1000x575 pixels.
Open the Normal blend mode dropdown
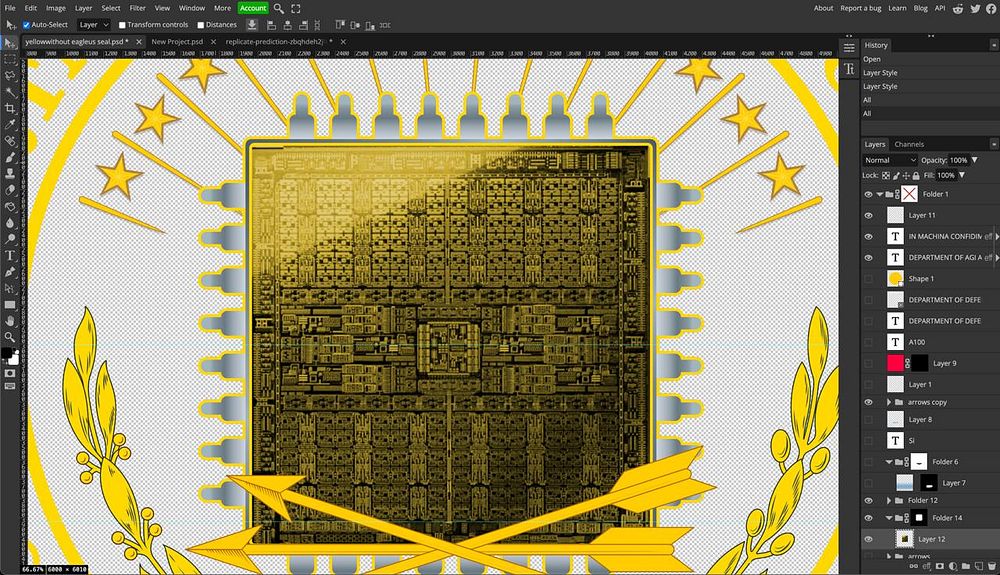coord(890,160)
